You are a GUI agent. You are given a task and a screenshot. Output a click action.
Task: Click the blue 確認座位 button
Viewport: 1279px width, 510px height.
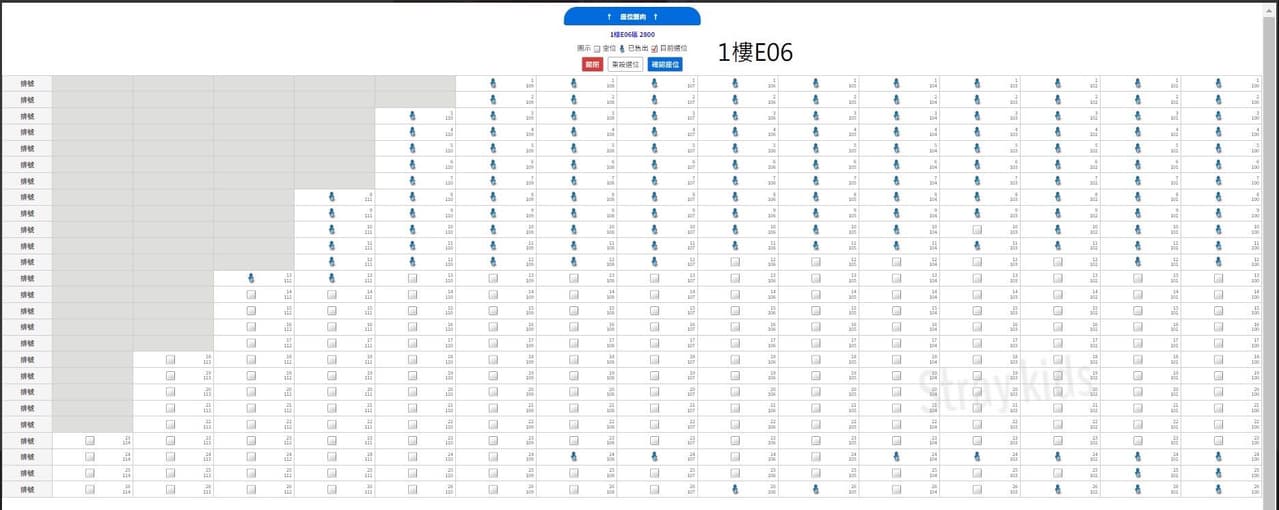coord(665,64)
